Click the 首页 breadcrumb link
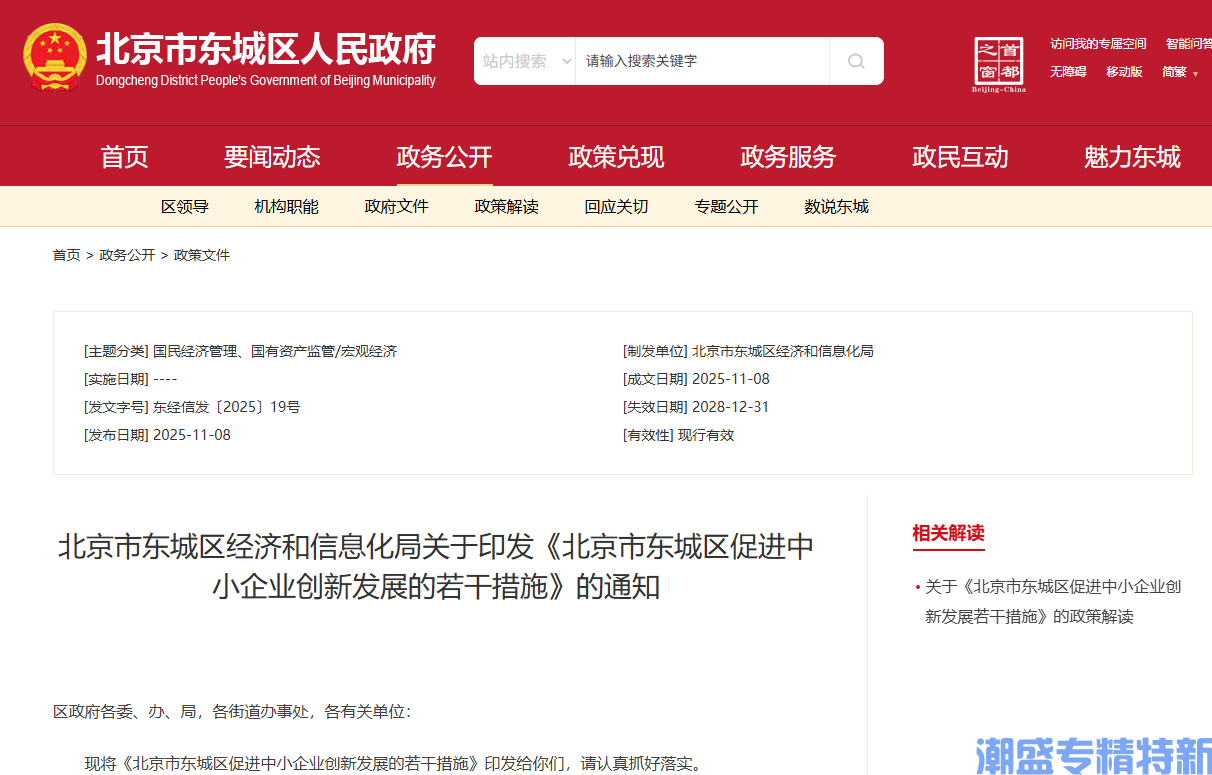The width and height of the screenshot is (1212, 775). click(x=66, y=255)
